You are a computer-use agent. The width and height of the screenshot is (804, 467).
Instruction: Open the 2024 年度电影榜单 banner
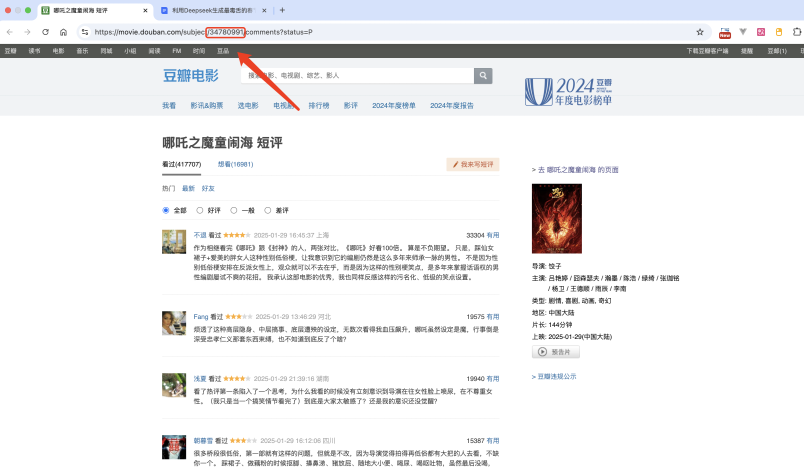tap(570, 90)
